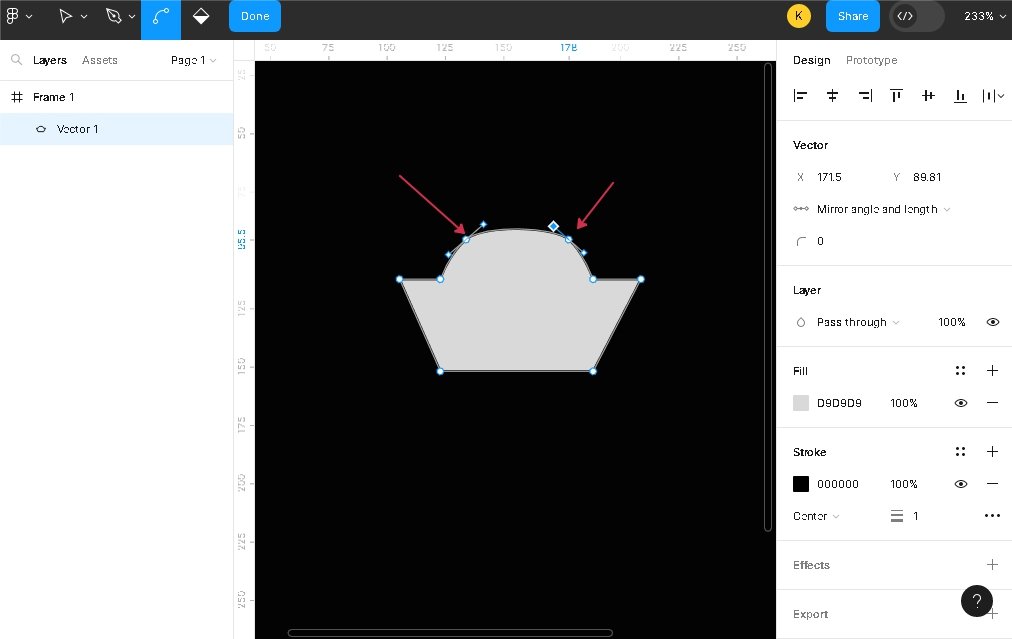Switch to the Prototype tab
Screen dimensions: 1012x639
871,60
